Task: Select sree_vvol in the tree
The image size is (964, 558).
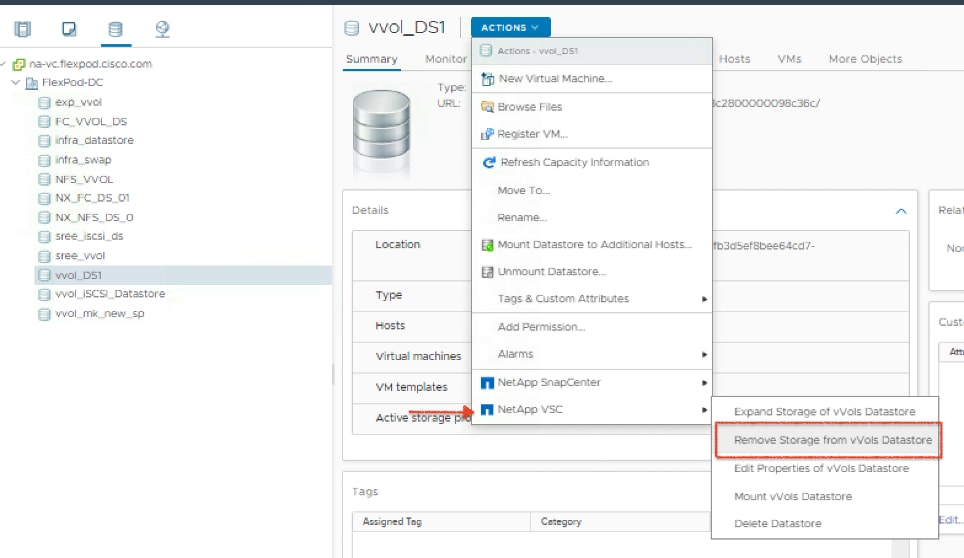Action: pos(80,256)
